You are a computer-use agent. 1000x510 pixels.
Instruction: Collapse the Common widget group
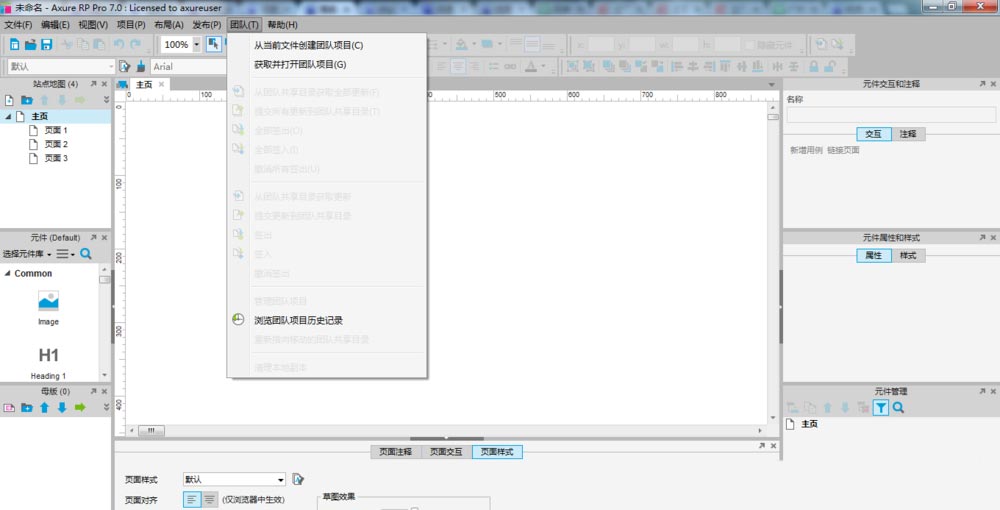click(8, 273)
